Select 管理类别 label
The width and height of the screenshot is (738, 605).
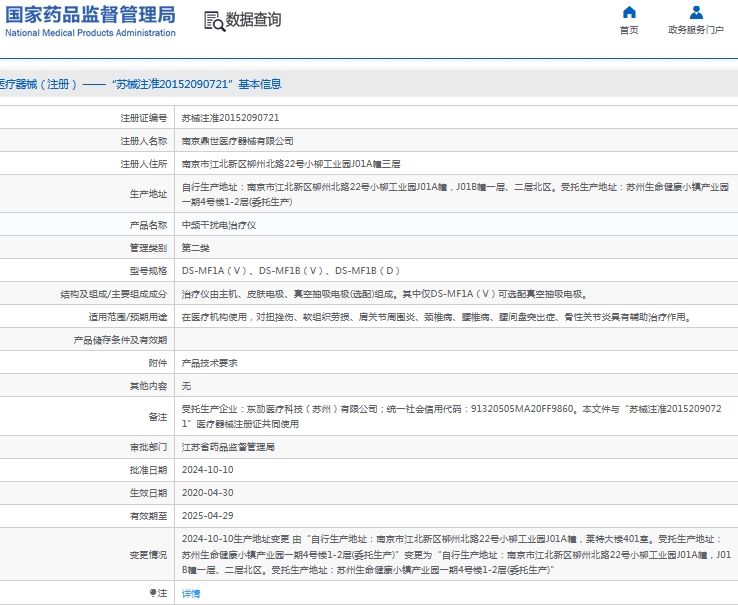(x=148, y=248)
